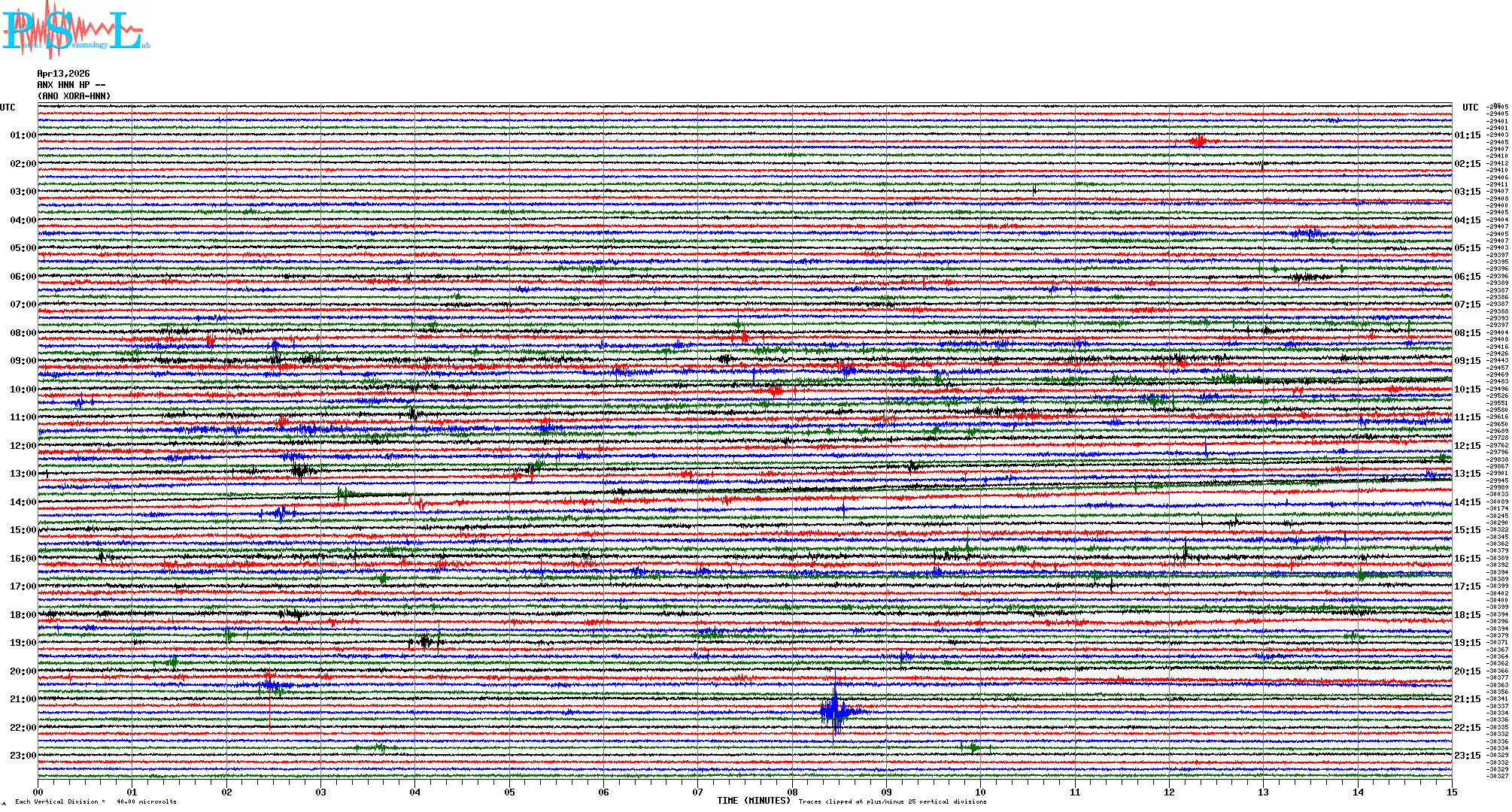Click minute tick 08 on bottom axis
Viewport: 1512px width, 812px height.
pos(792,792)
